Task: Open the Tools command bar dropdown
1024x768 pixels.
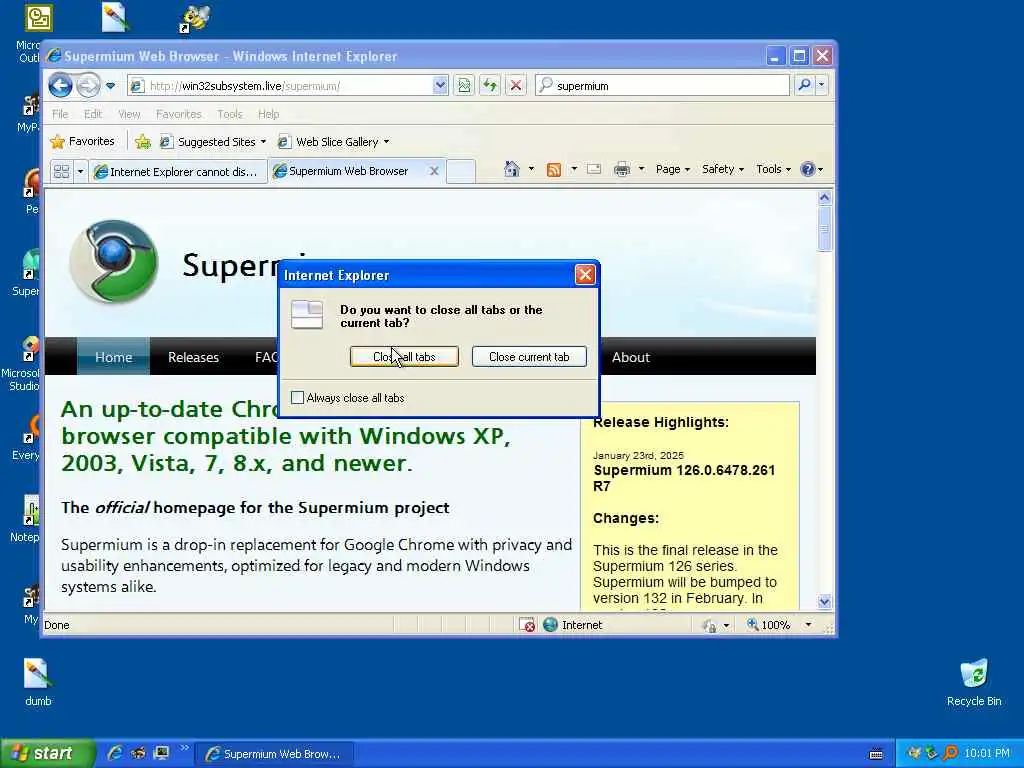Action: (x=773, y=169)
